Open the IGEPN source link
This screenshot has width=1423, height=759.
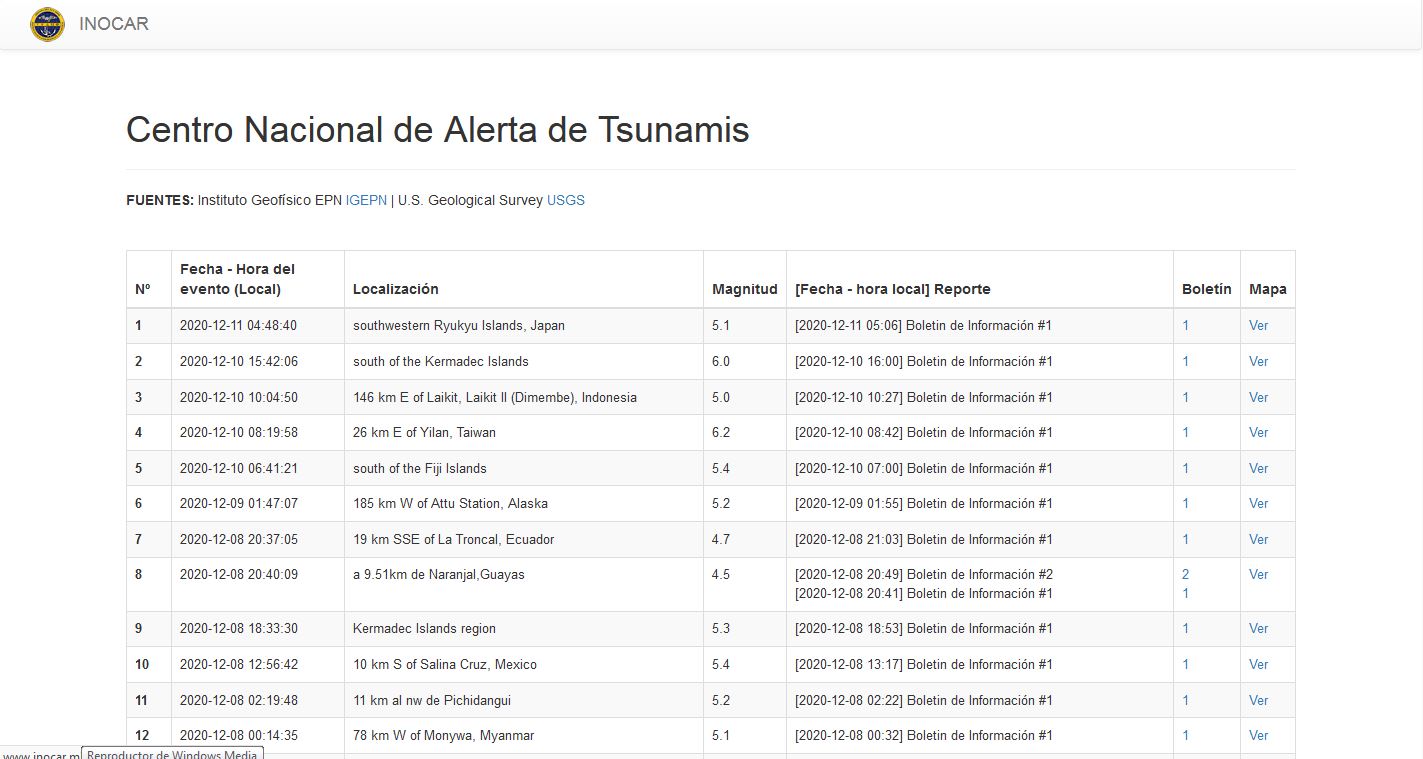(x=366, y=200)
